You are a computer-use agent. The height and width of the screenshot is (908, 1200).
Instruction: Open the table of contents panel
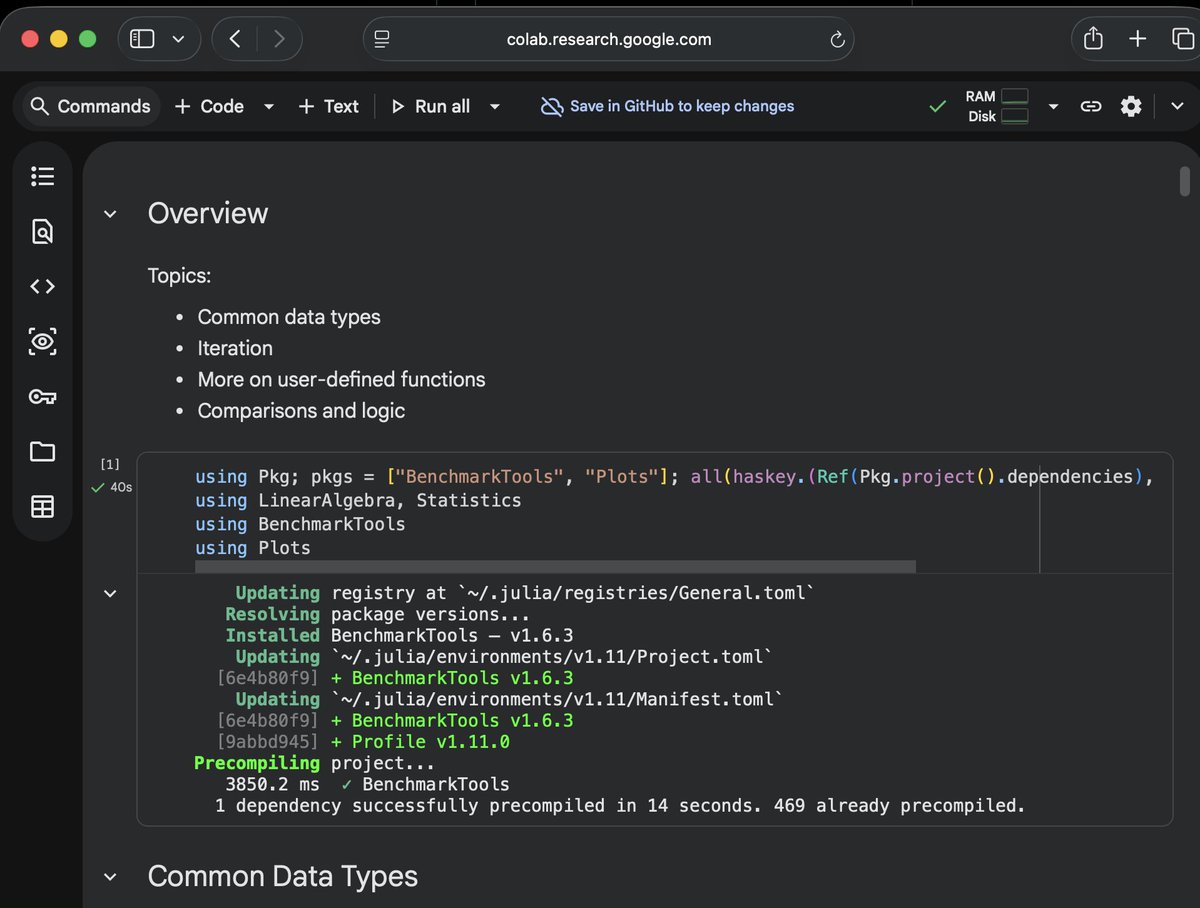click(42, 177)
